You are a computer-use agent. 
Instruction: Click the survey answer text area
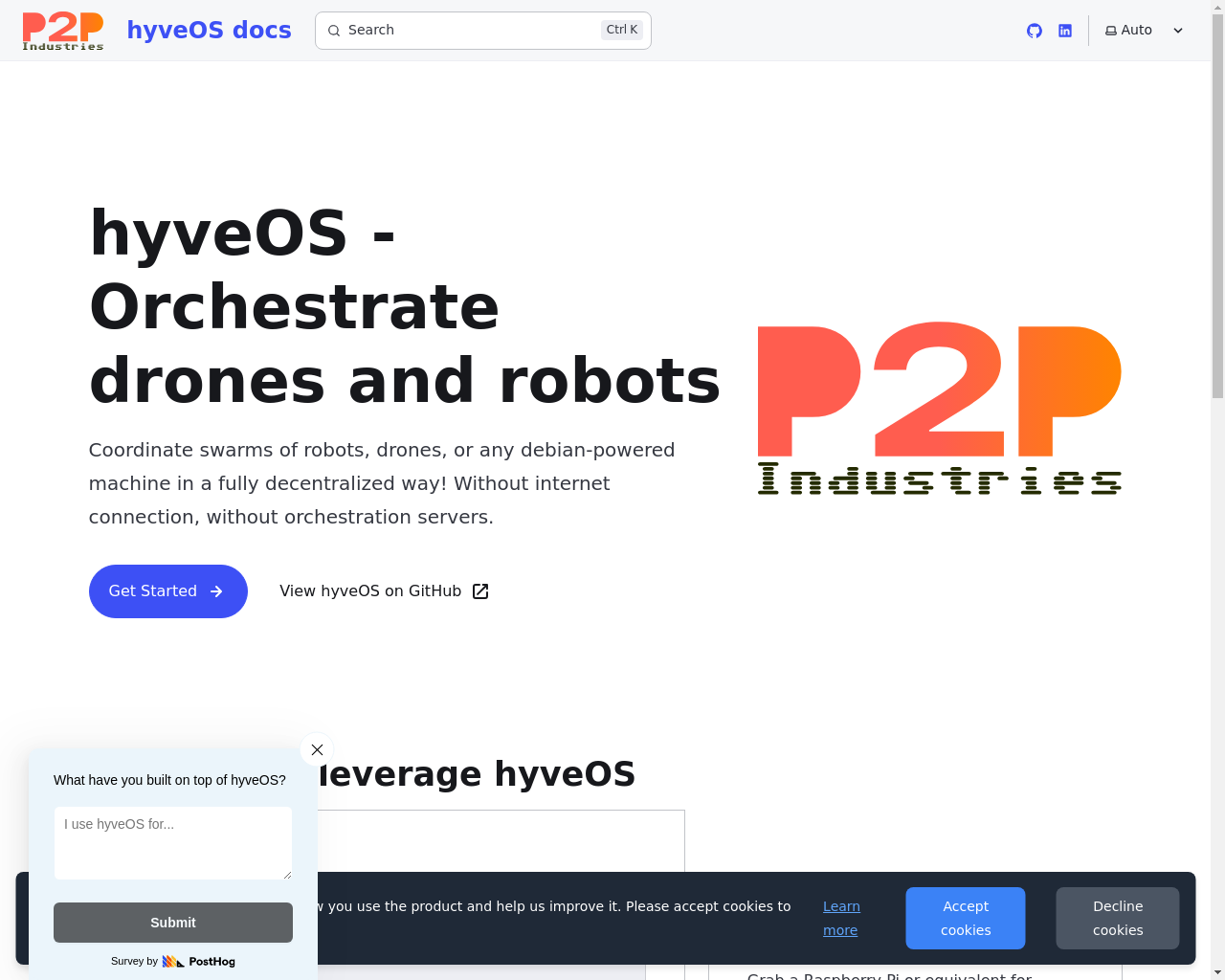(x=173, y=843)
